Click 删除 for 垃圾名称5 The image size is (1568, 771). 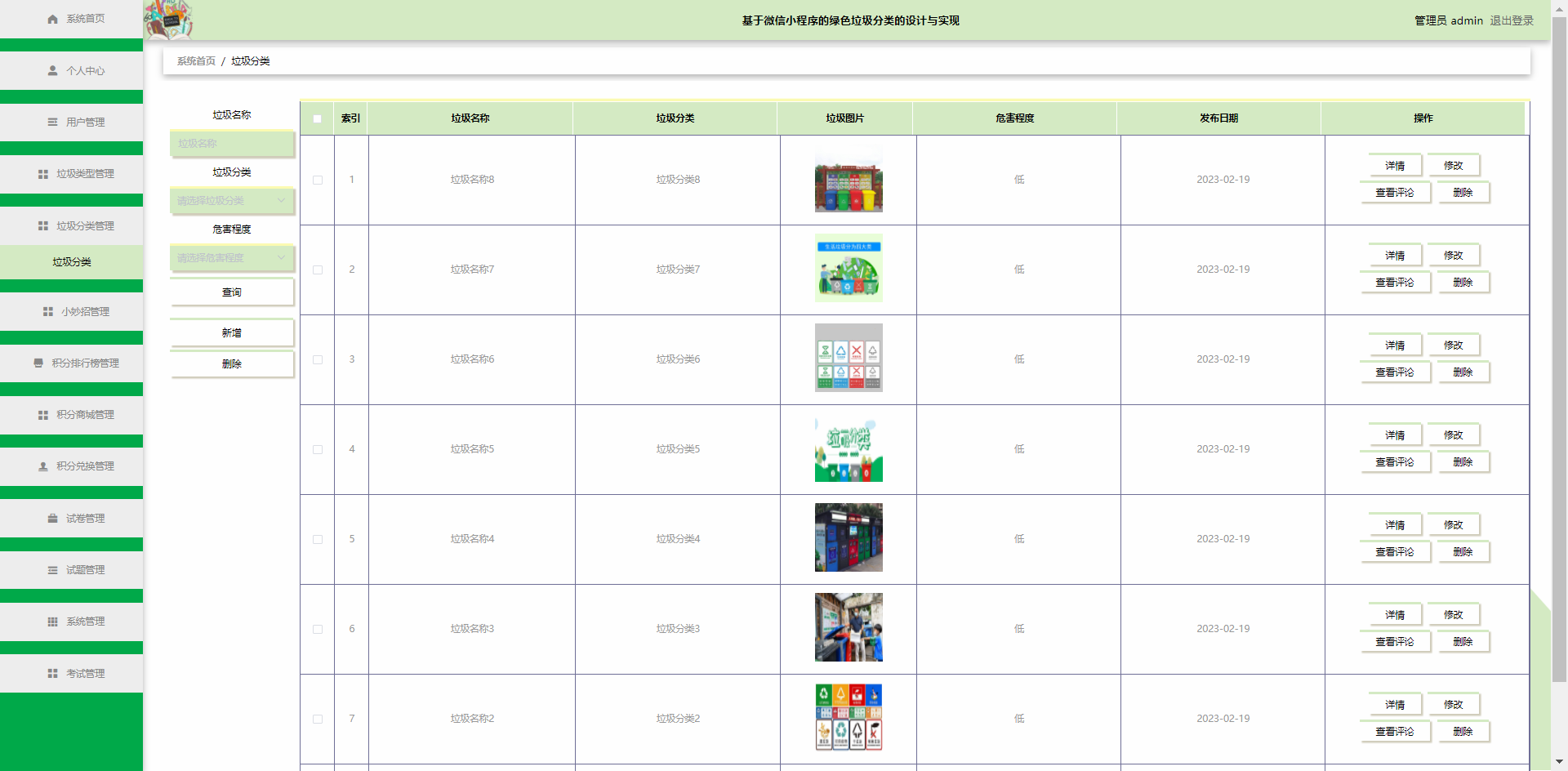coord(1463,462)
